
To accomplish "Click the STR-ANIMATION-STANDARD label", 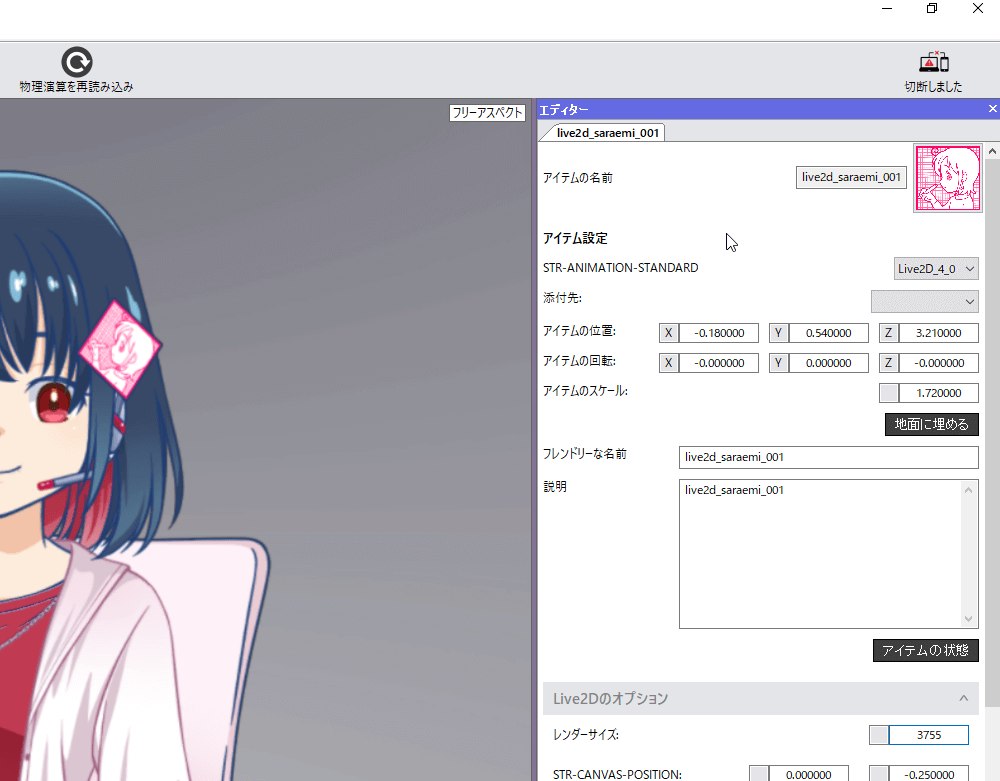I will [x=621, y=268].
